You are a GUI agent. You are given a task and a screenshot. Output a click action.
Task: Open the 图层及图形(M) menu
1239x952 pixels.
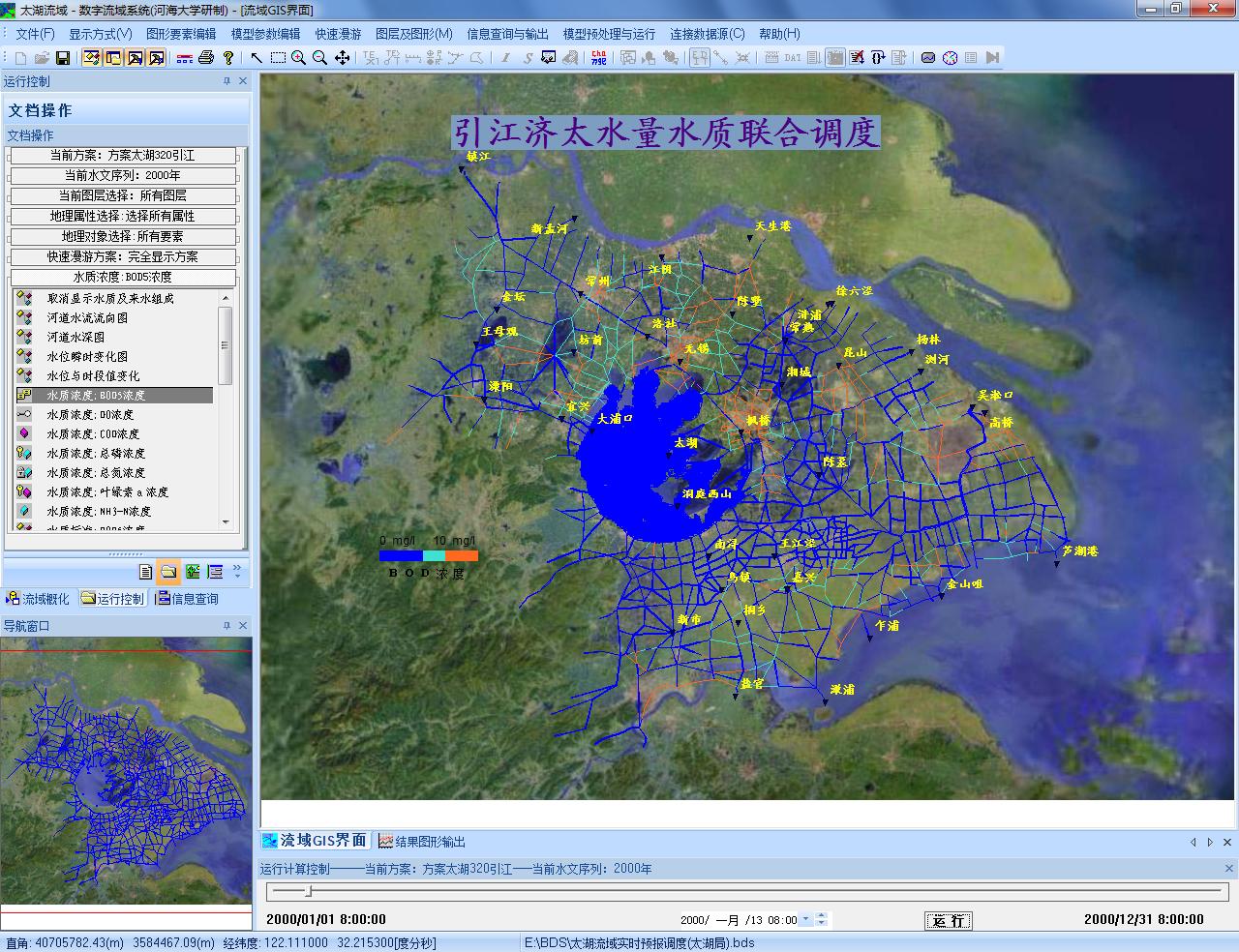[x=414, y=34]
